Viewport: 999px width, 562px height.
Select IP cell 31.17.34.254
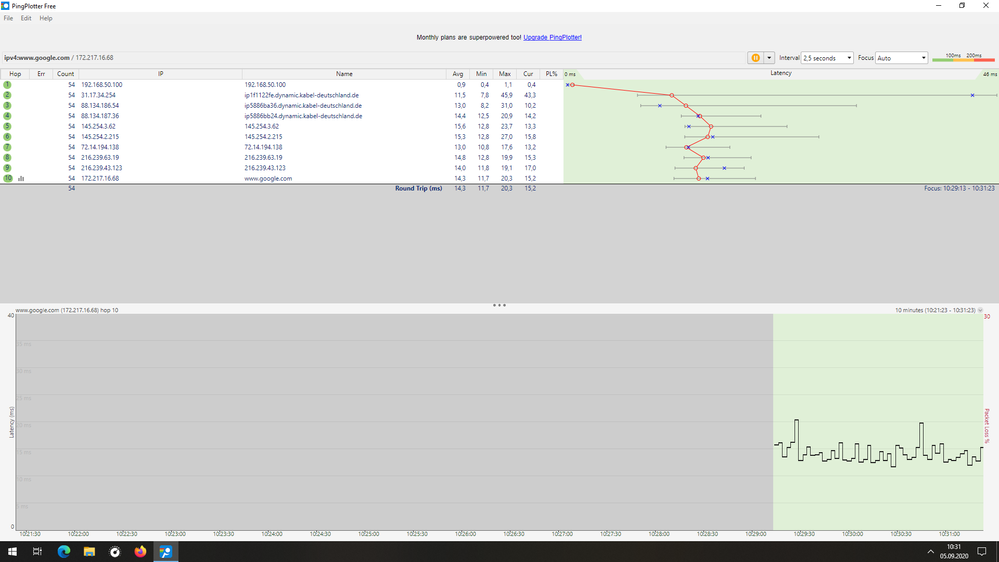click(x=98, y=95)
